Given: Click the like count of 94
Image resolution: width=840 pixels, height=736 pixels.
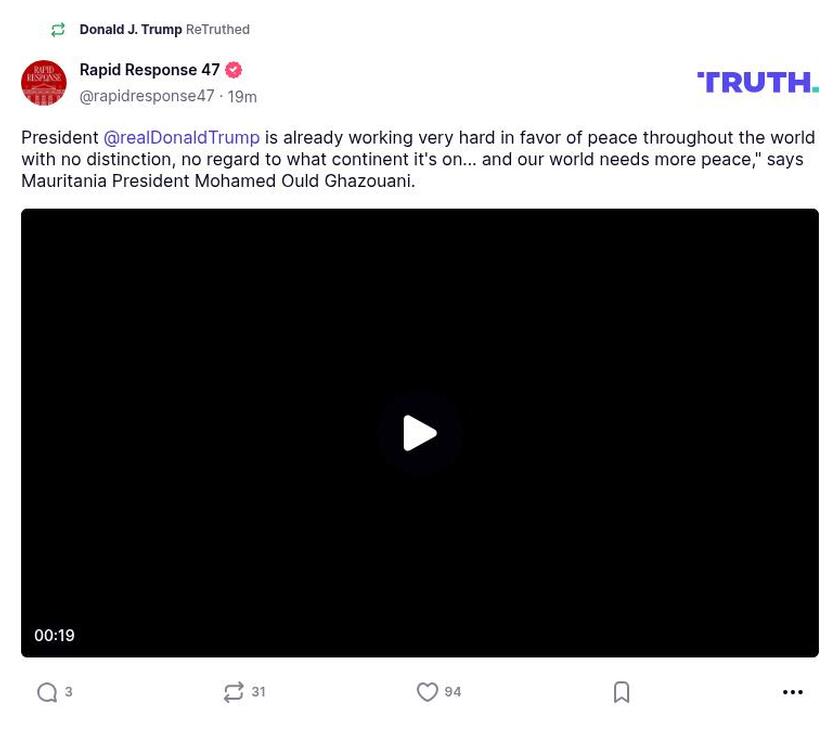Looking at the screenshot, I should (x=453, y=692).
